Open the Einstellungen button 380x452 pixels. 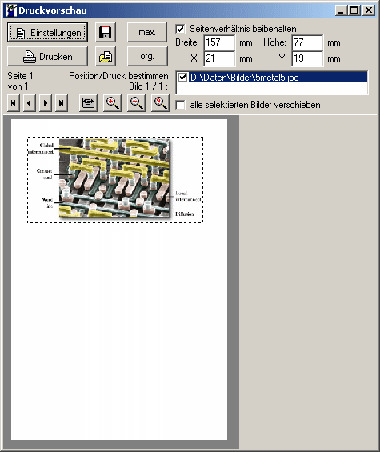[47, 32]
